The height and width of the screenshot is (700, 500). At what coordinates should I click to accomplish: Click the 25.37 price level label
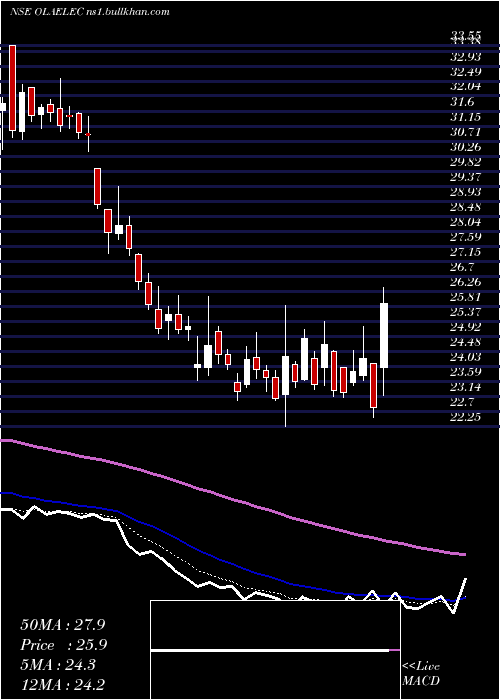pyautogui.click(x=466, y=312)
